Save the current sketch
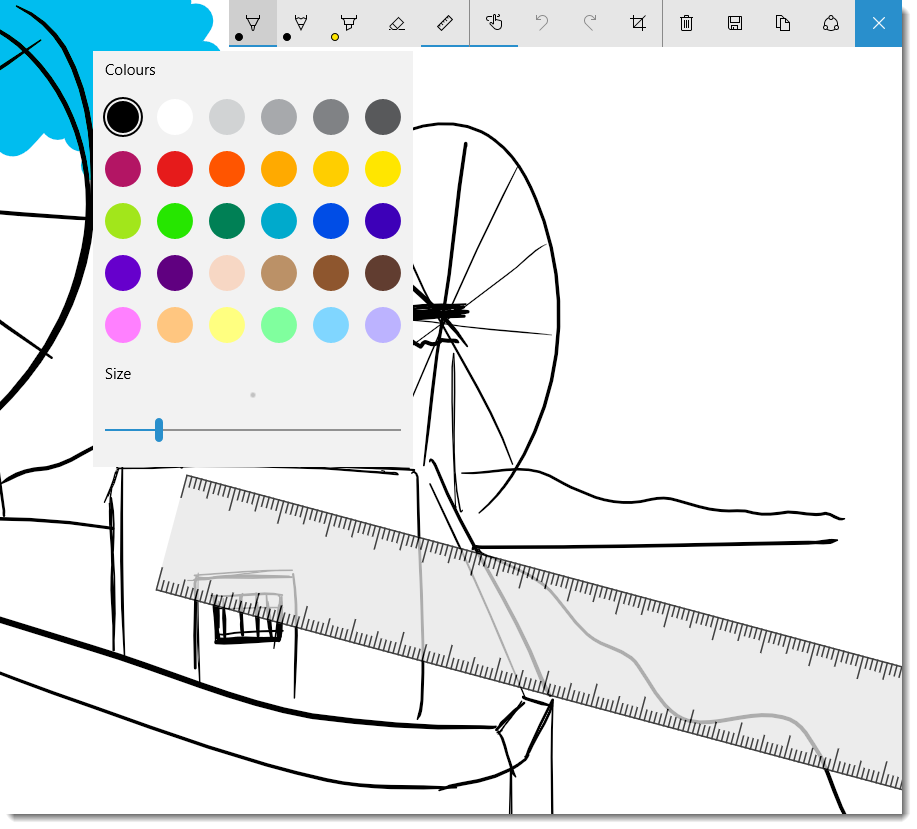 tap(735, 24)
